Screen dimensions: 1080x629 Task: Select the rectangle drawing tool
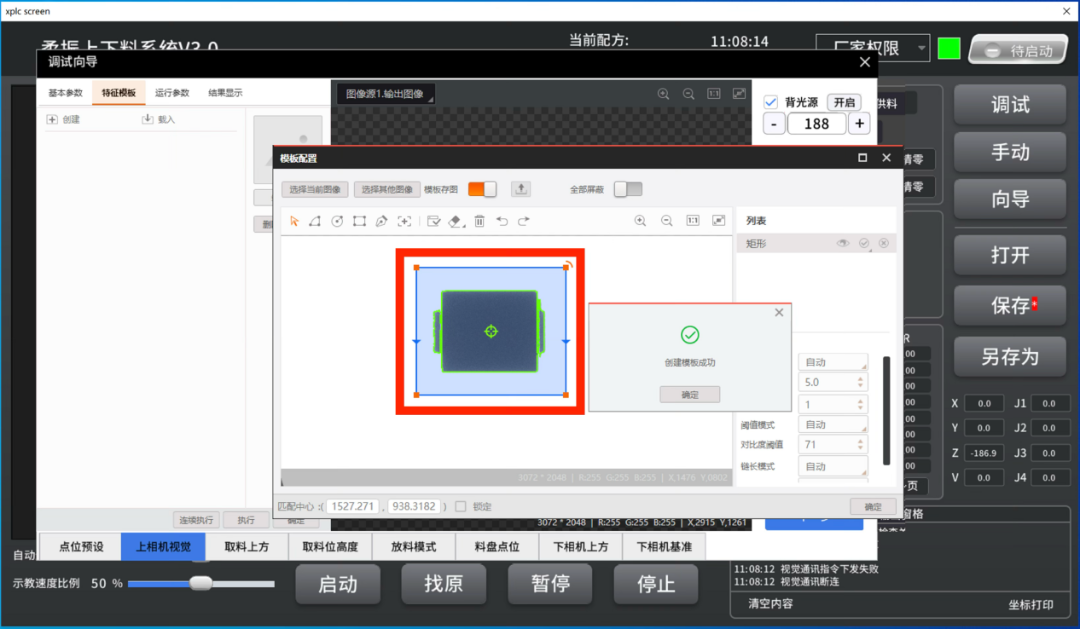coord(359,221)
